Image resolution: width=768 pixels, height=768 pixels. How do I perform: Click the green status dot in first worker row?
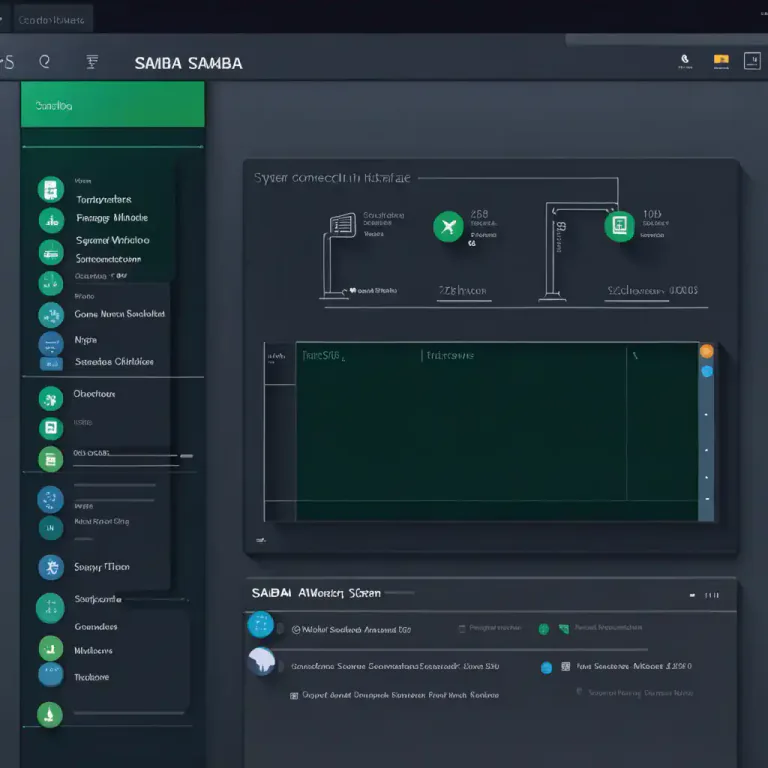click(544, 629)
